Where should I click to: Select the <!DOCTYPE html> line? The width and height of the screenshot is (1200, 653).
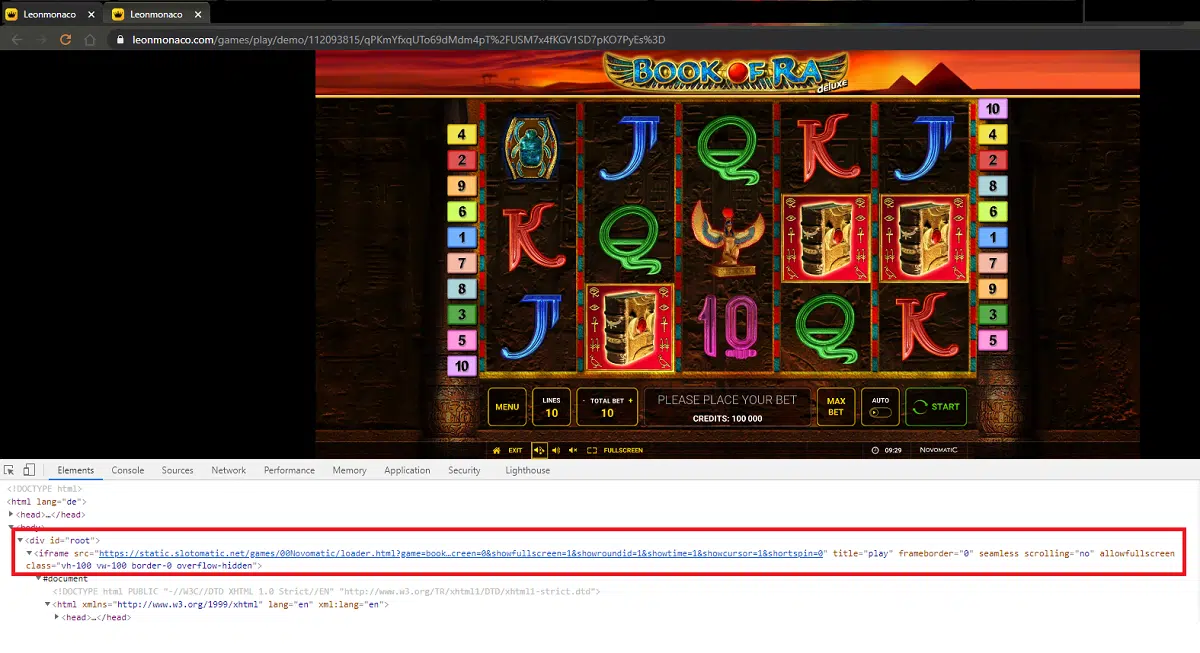pos(45,488)
